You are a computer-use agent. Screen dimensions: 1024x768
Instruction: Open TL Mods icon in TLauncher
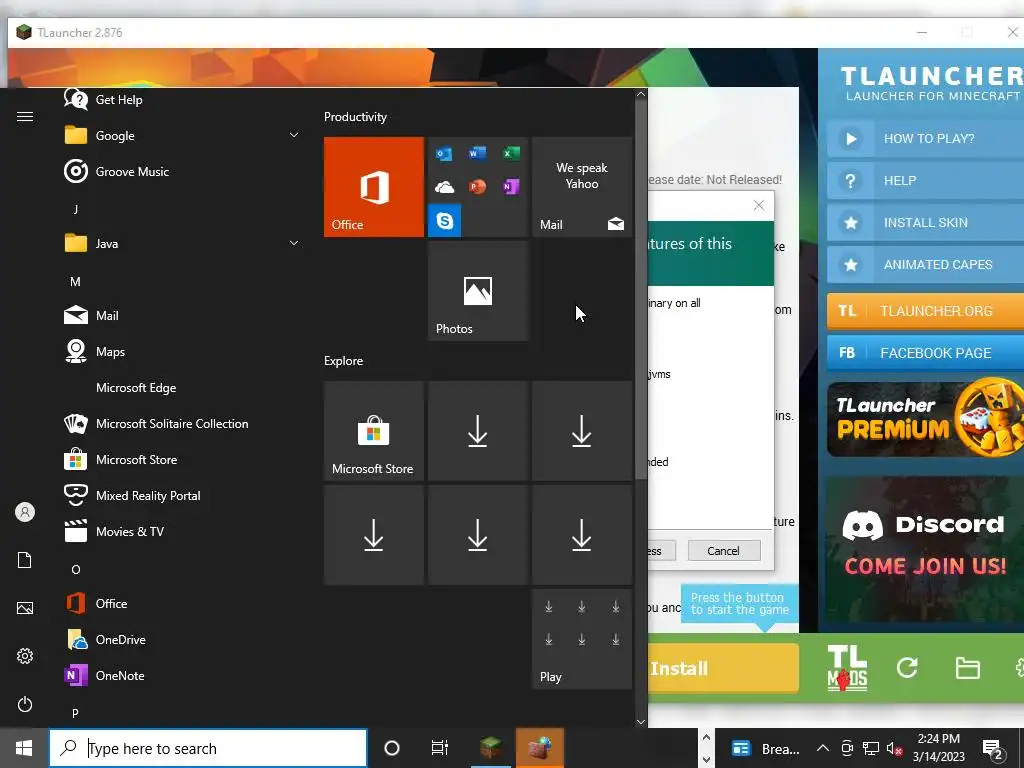(x=847, y=667)
